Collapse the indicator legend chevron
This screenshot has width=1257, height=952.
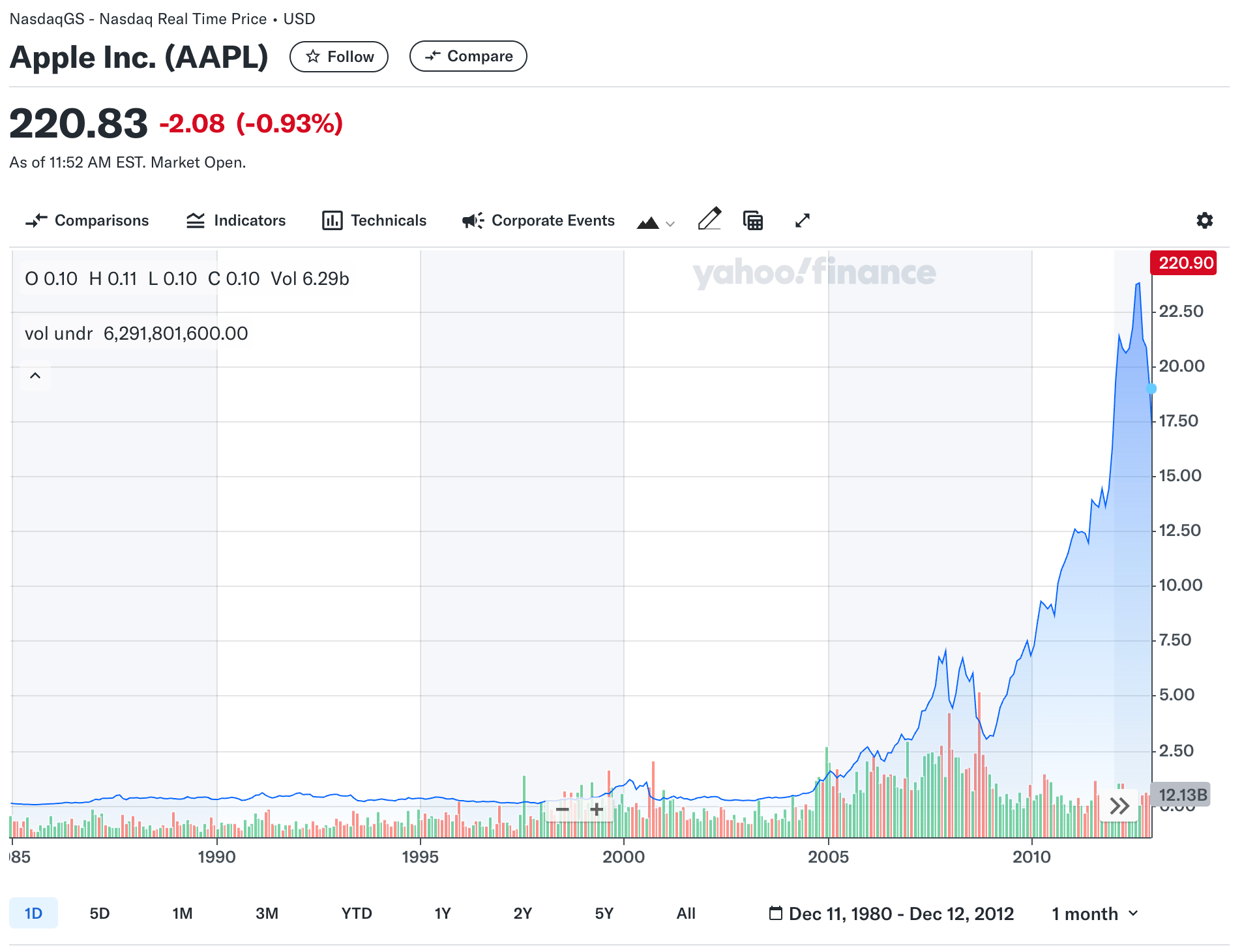tap(35, 376)
